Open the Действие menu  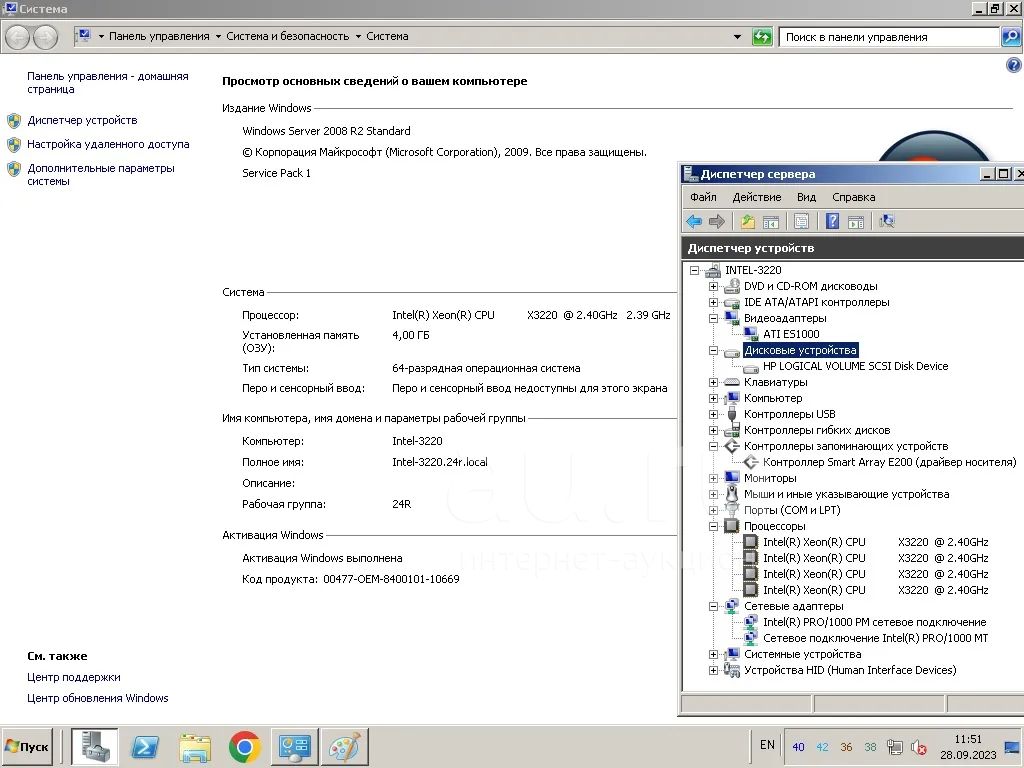pos(757,197)
